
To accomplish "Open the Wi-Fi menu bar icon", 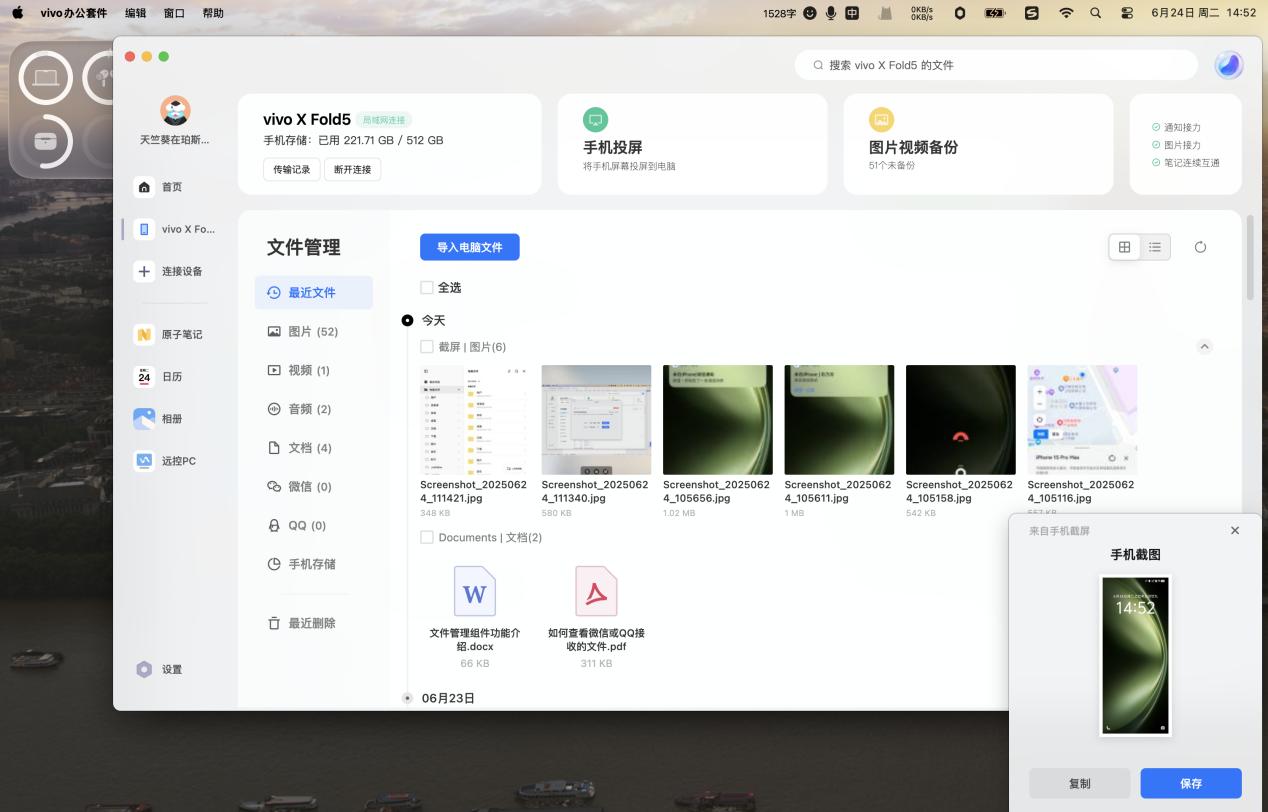I will (1066, 13).
